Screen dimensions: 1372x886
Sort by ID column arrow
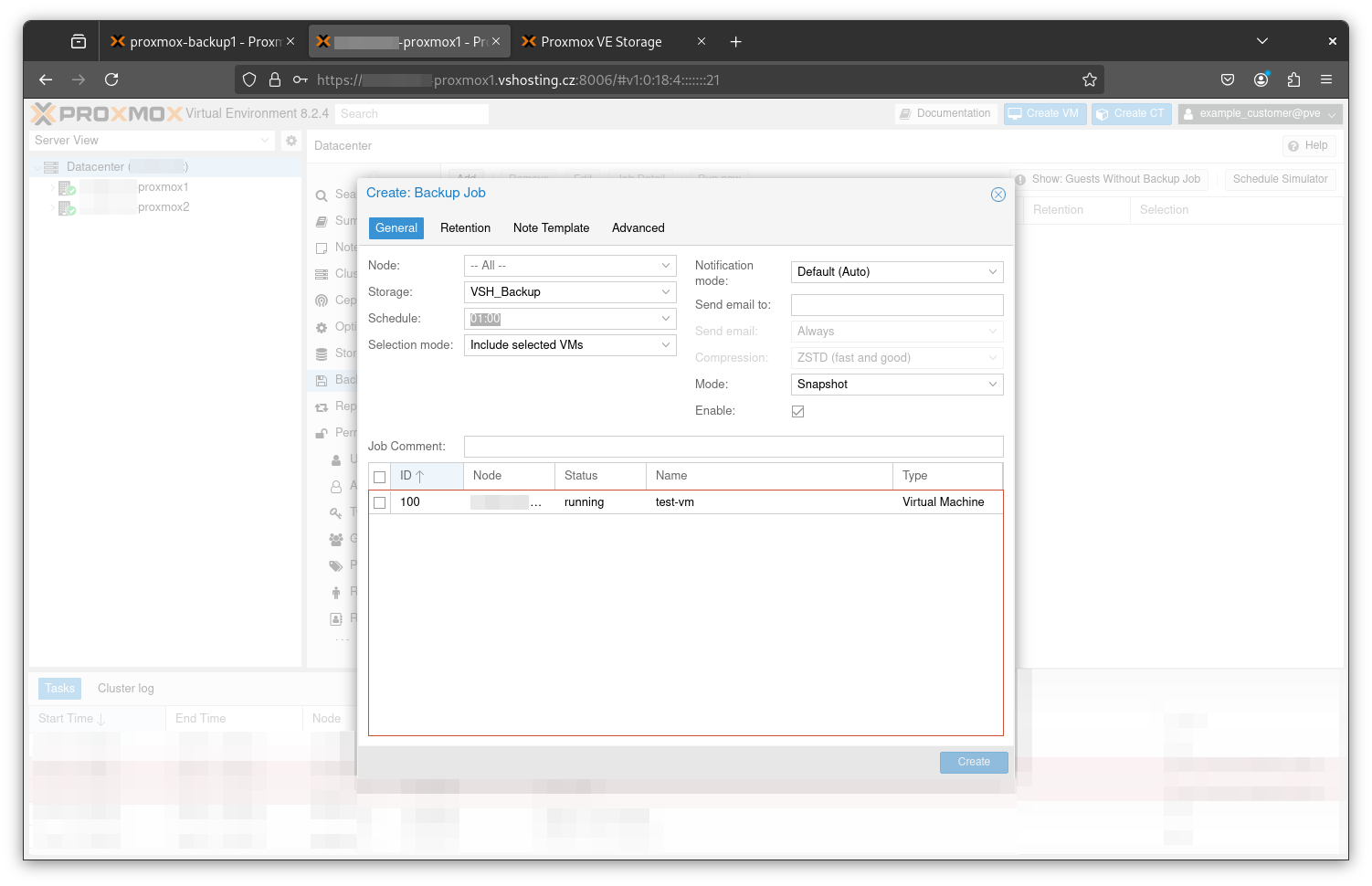click(419, 476)
